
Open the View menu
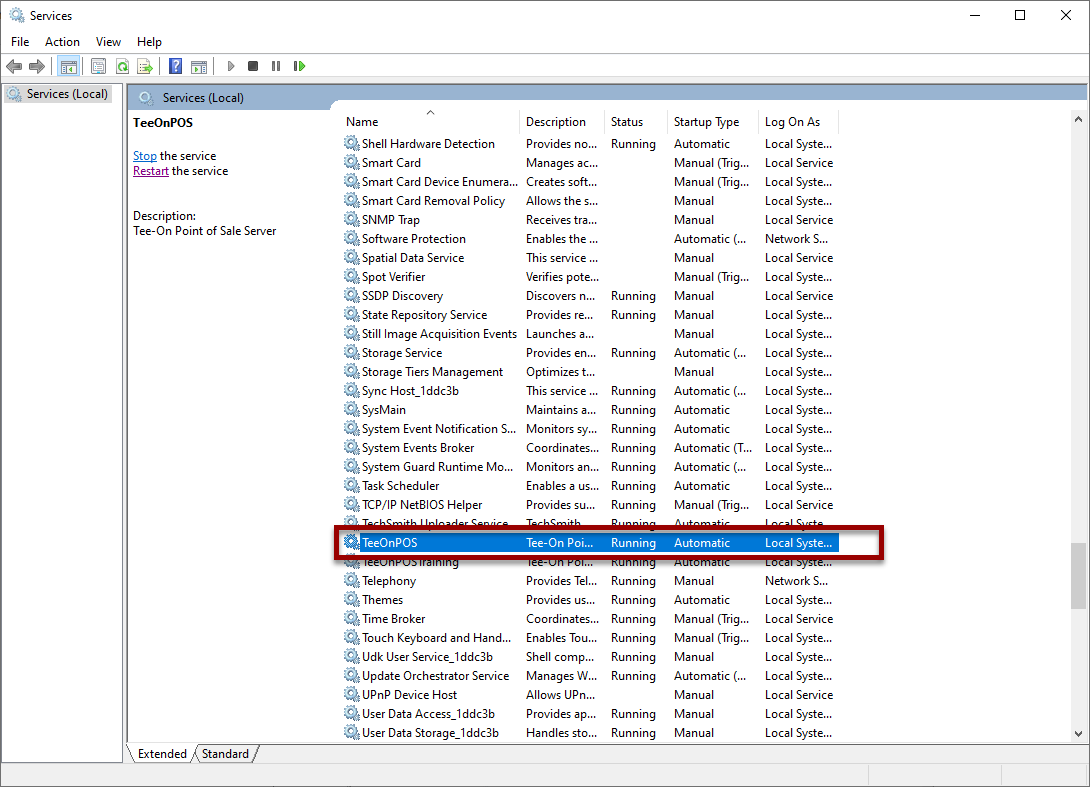tap(107, 41)
